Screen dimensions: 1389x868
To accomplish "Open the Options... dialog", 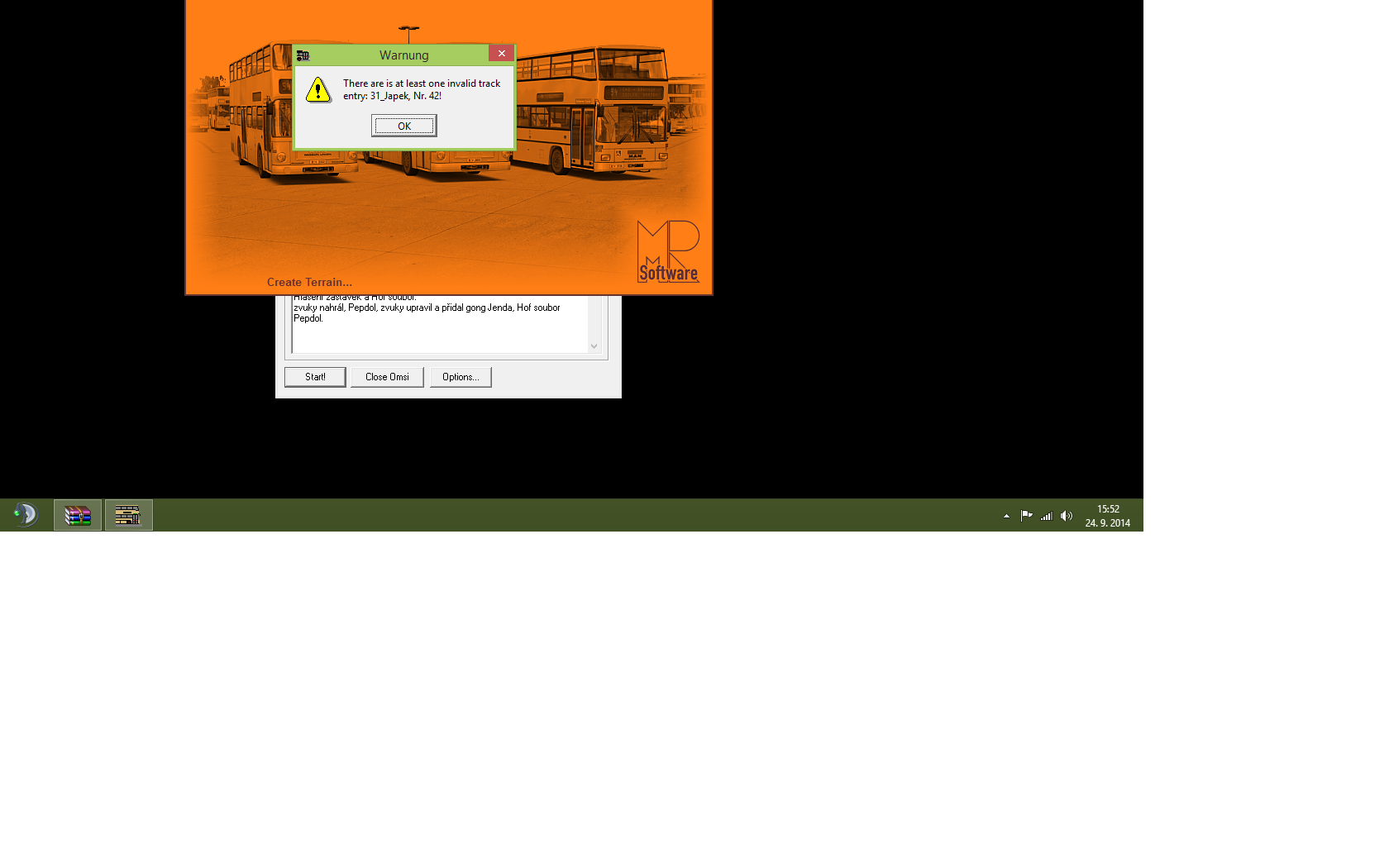I will (461, 377).
